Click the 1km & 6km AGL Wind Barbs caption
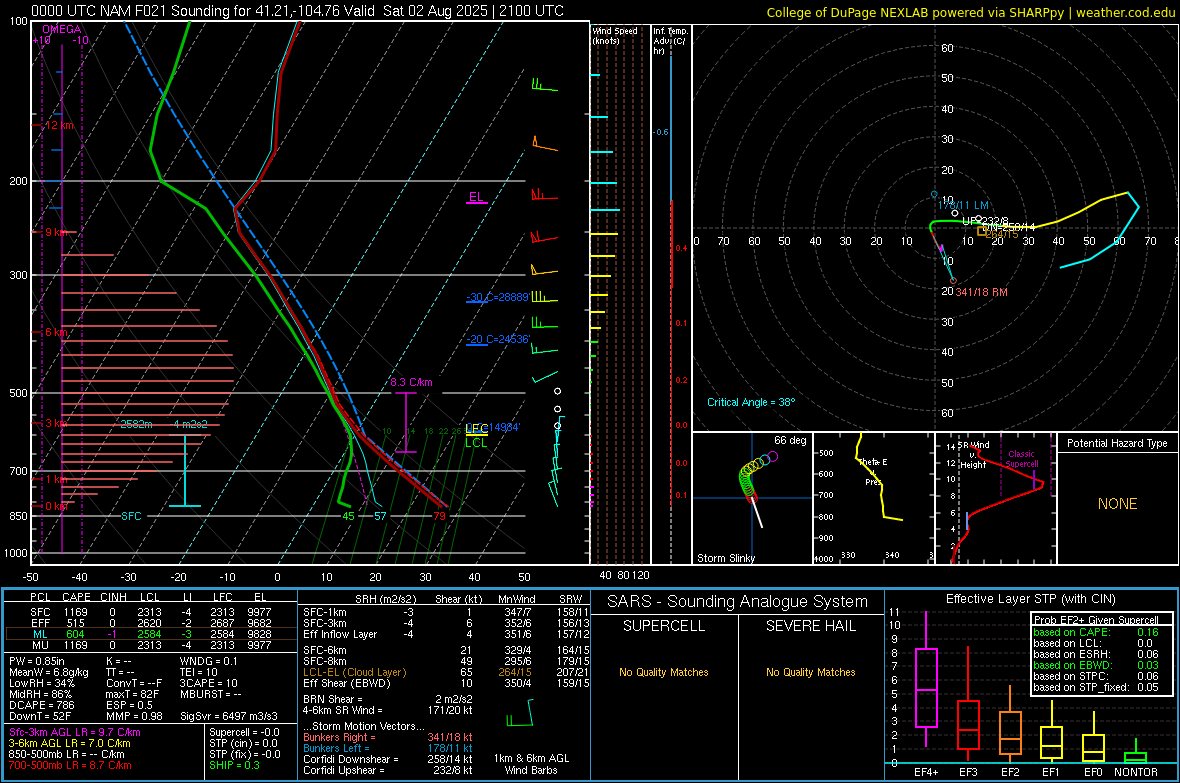 tap(531, 764)
